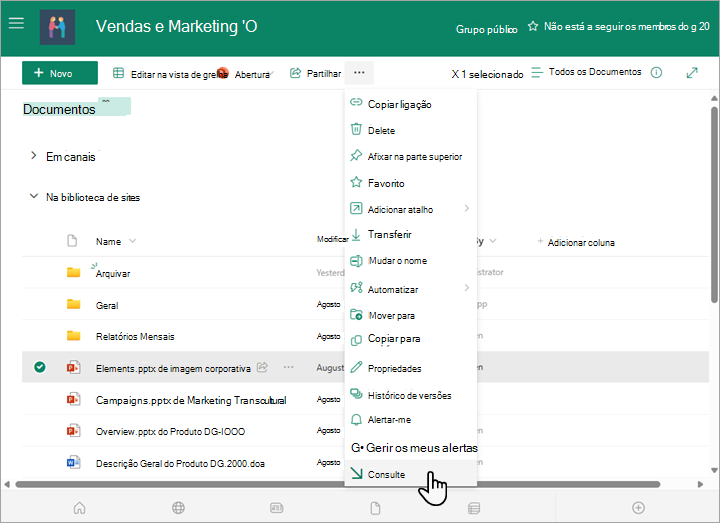Click the Arquivar folder icon
Screen dimensions: 720x523
point(73,272)
